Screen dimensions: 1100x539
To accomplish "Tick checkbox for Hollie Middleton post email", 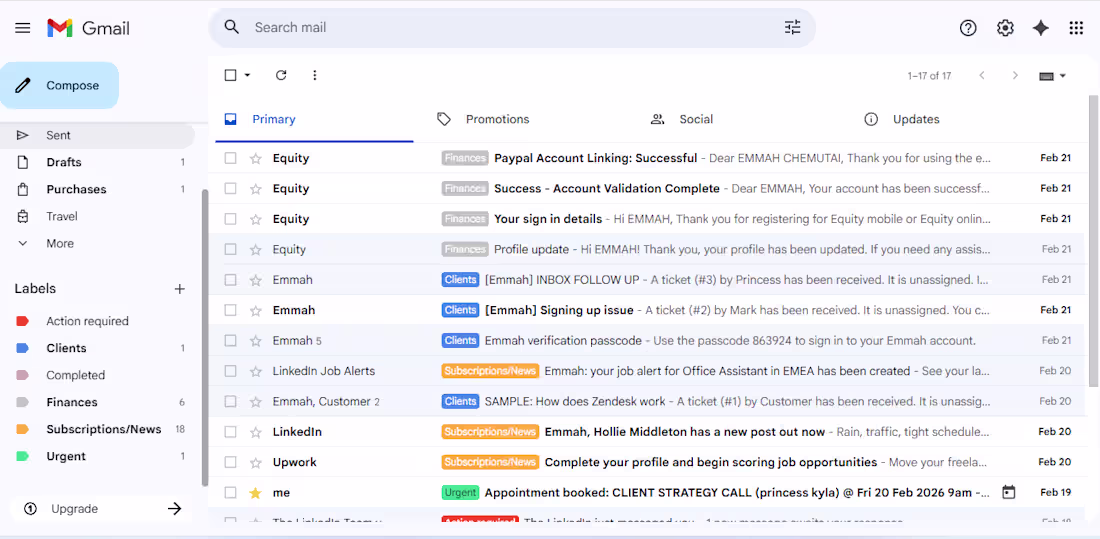I will 230,432.
